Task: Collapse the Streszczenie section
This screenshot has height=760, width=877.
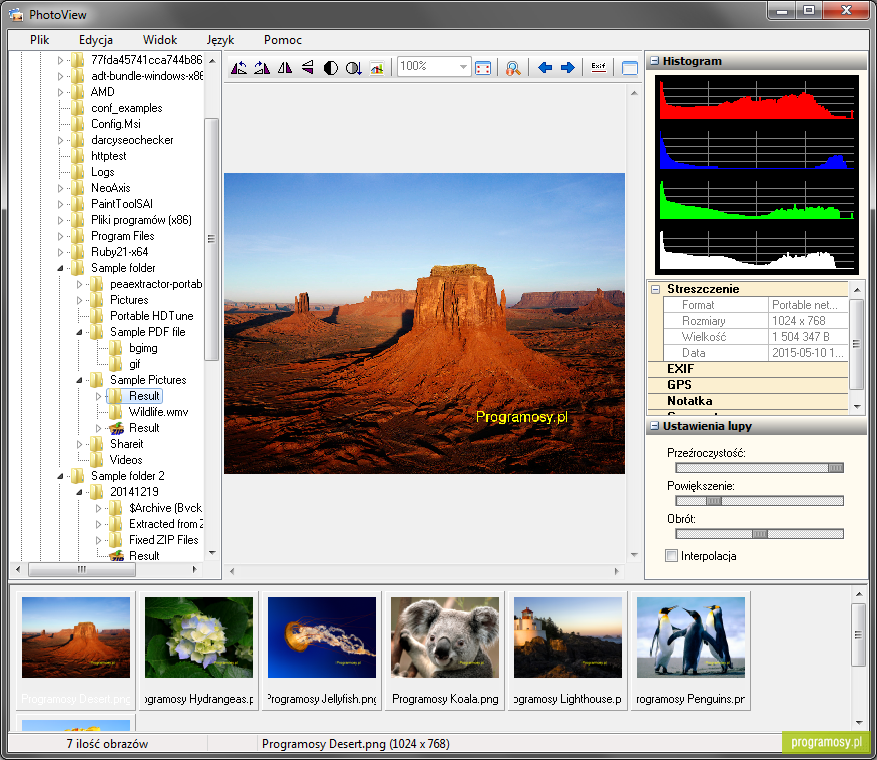Action: (x=656, y=289)
